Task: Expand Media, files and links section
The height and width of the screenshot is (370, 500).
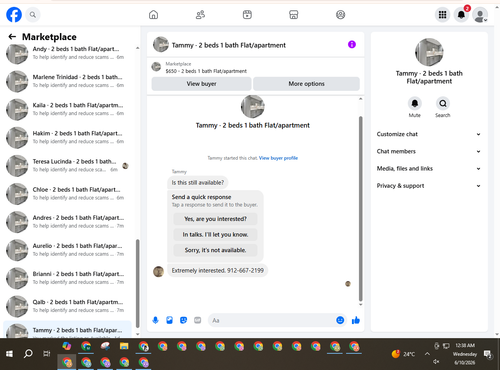Action: tap(429, 168)
